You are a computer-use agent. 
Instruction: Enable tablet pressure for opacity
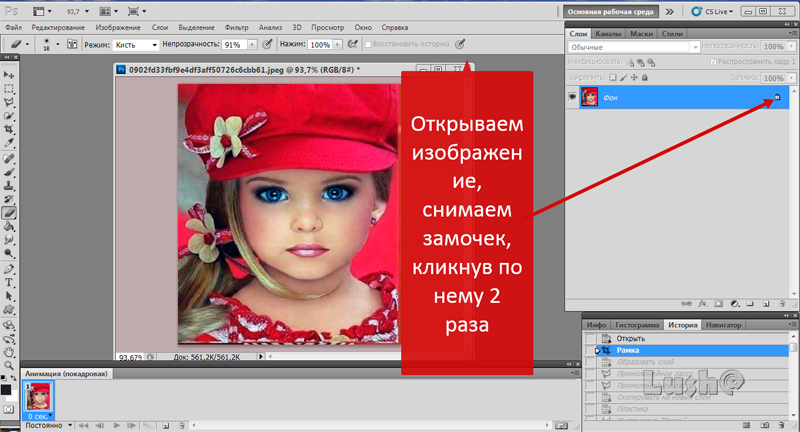pos(267,44)
